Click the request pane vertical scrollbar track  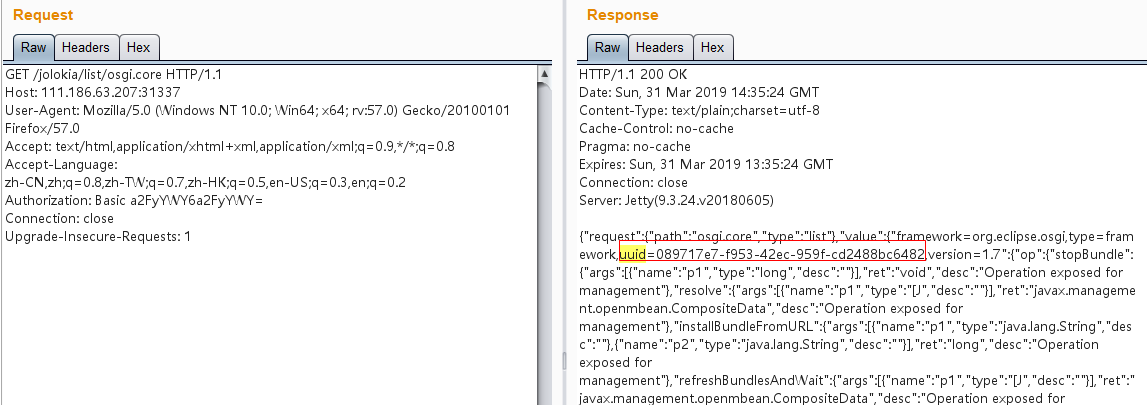544,250
